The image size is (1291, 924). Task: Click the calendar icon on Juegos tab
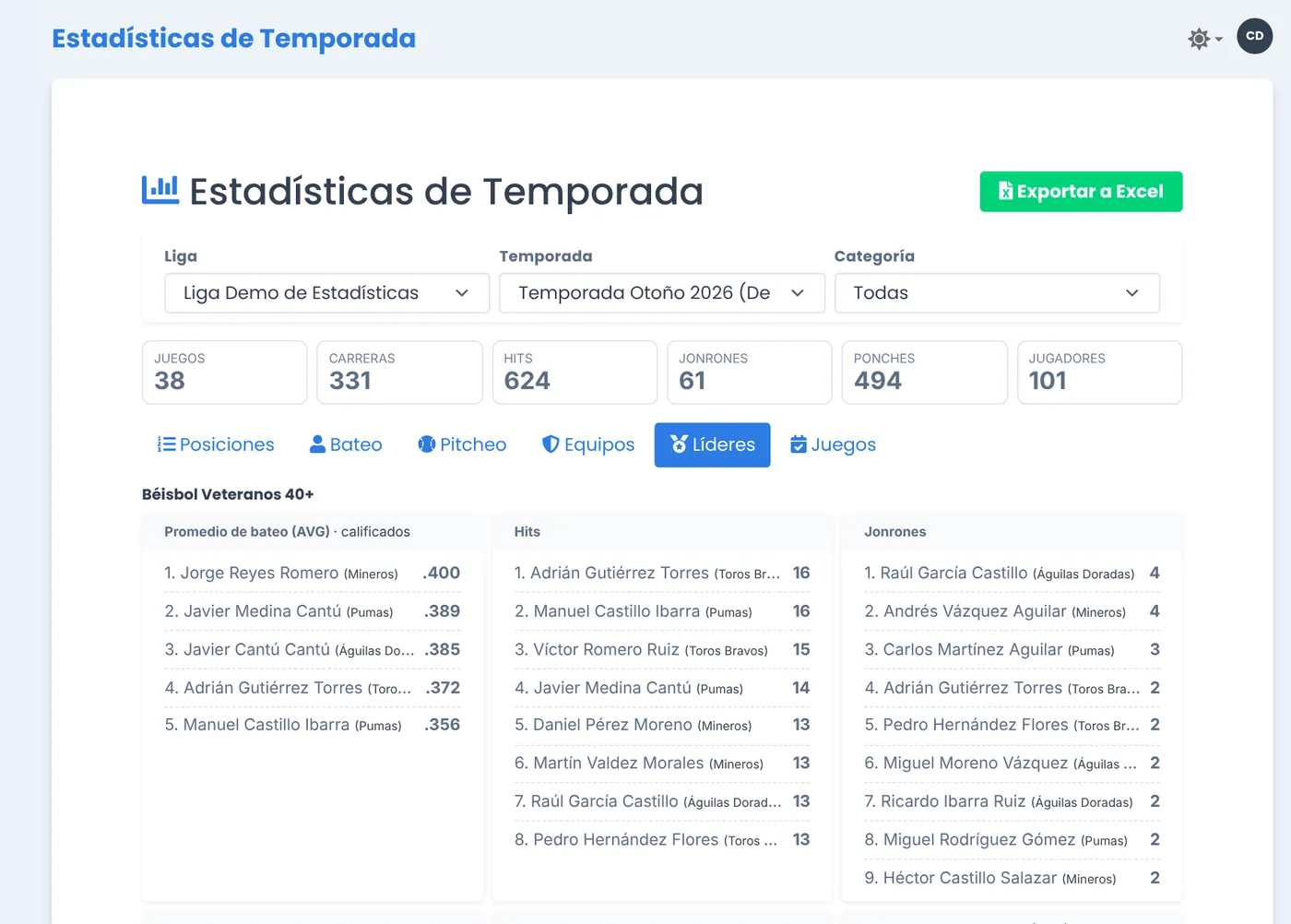click(799, 444)
